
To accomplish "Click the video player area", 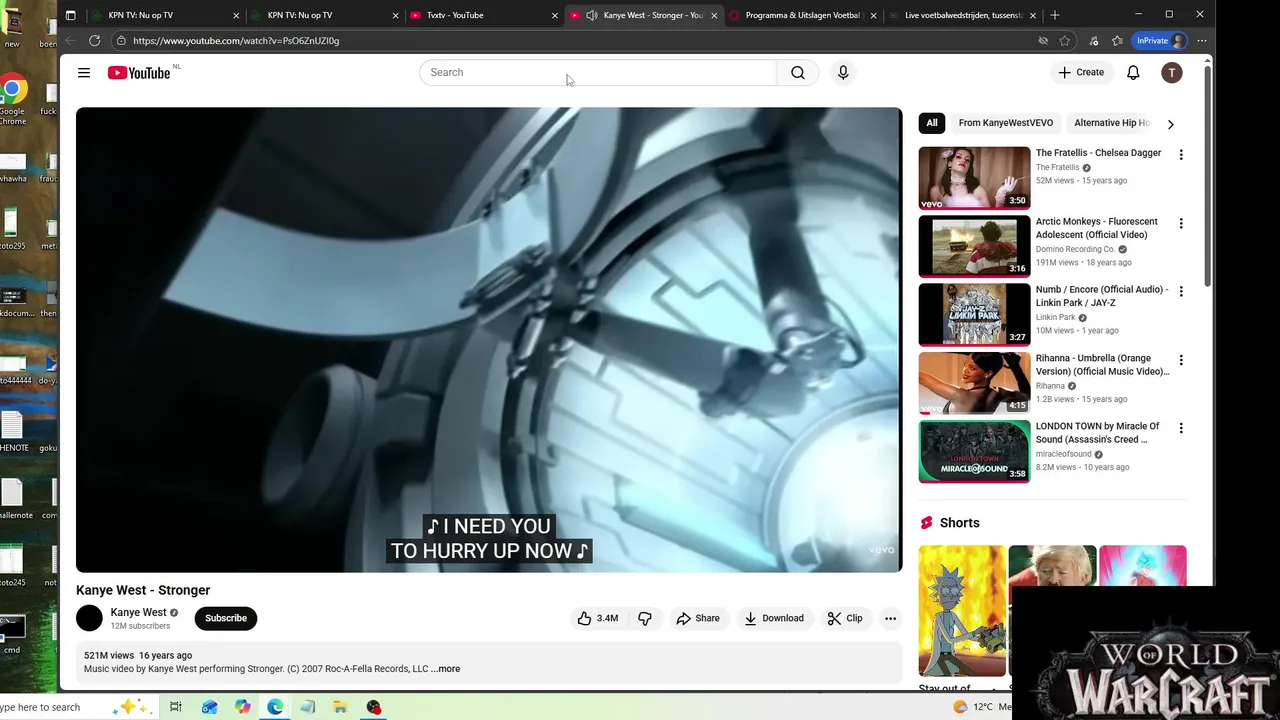I will tap(489, 340).
